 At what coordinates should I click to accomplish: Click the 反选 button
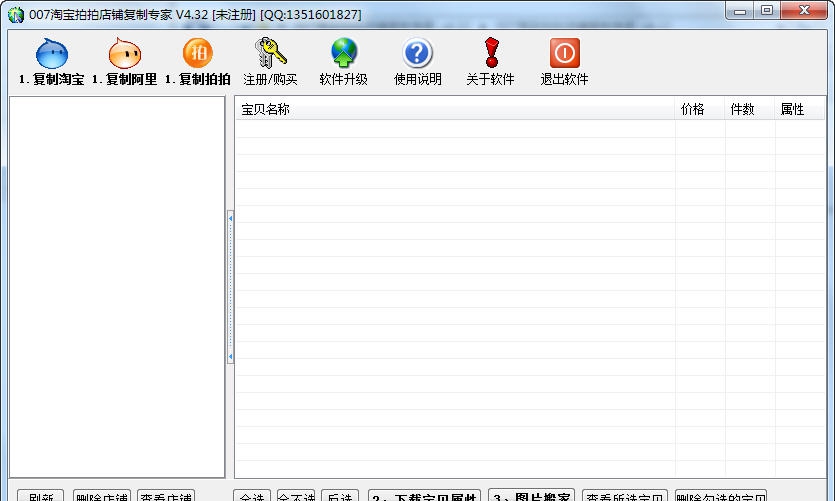pos(340,496)
